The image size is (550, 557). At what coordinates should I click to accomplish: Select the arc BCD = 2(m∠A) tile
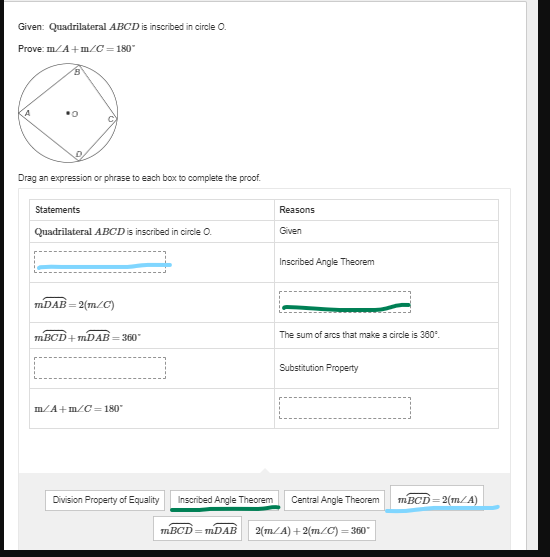tap(437, 498)
